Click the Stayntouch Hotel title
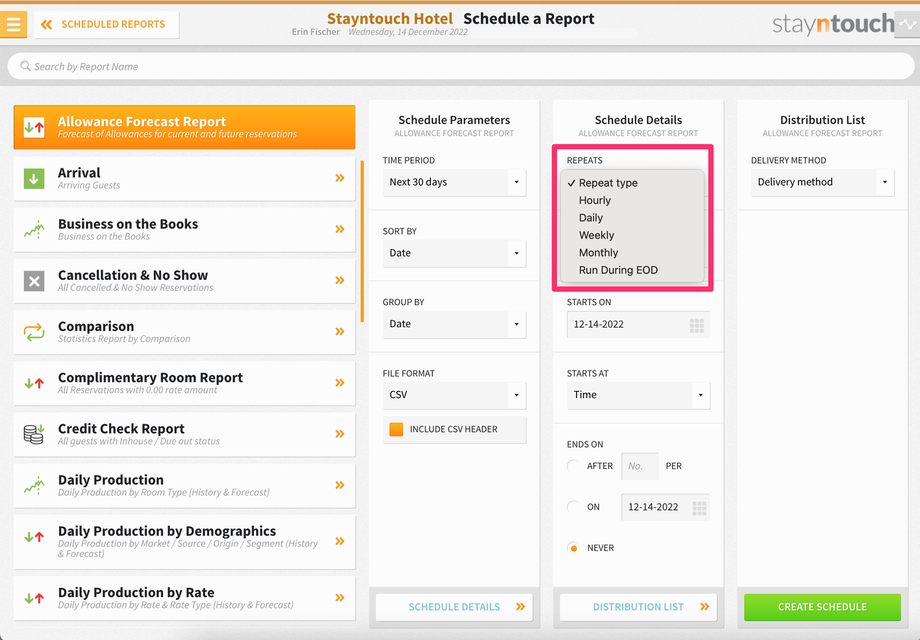Screen dimensions: 920x640 (390, 19)
